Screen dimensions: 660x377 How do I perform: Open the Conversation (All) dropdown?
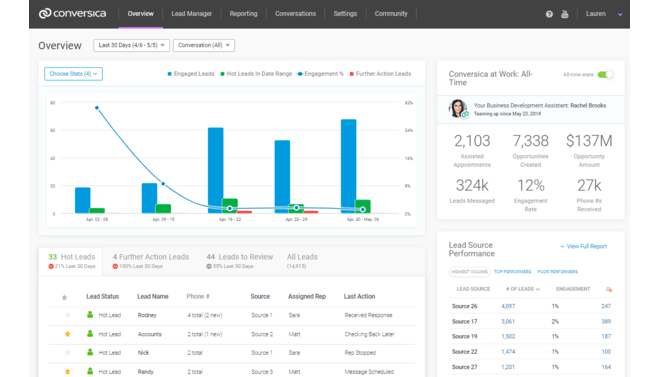204,45
